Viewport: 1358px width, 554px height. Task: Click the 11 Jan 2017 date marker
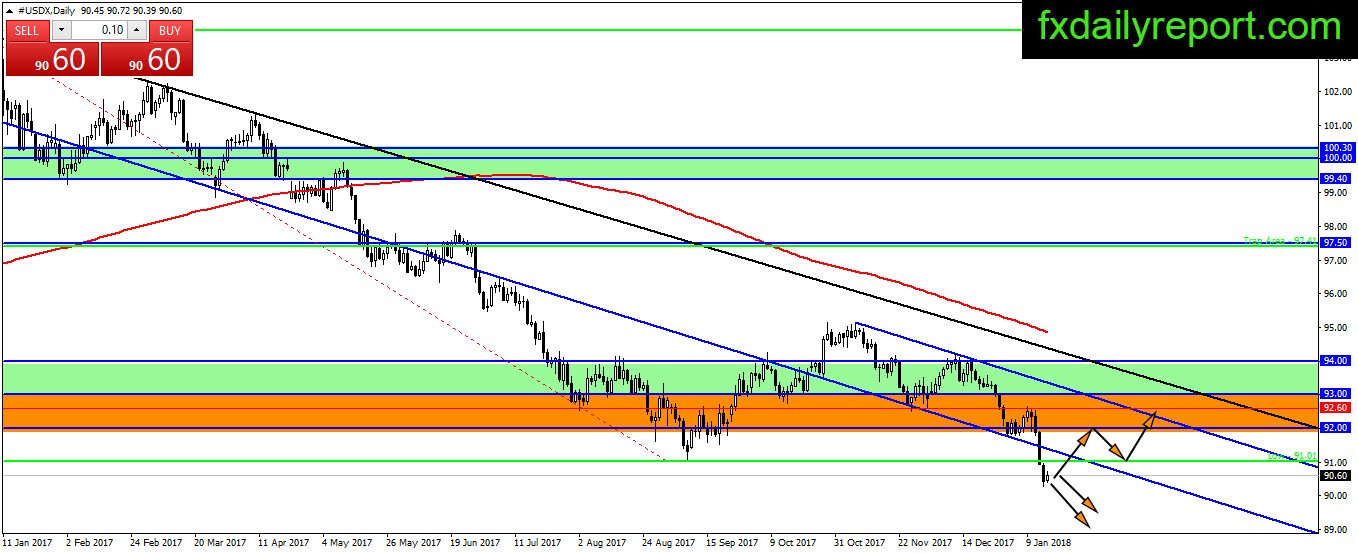click(x=30, y=543)
